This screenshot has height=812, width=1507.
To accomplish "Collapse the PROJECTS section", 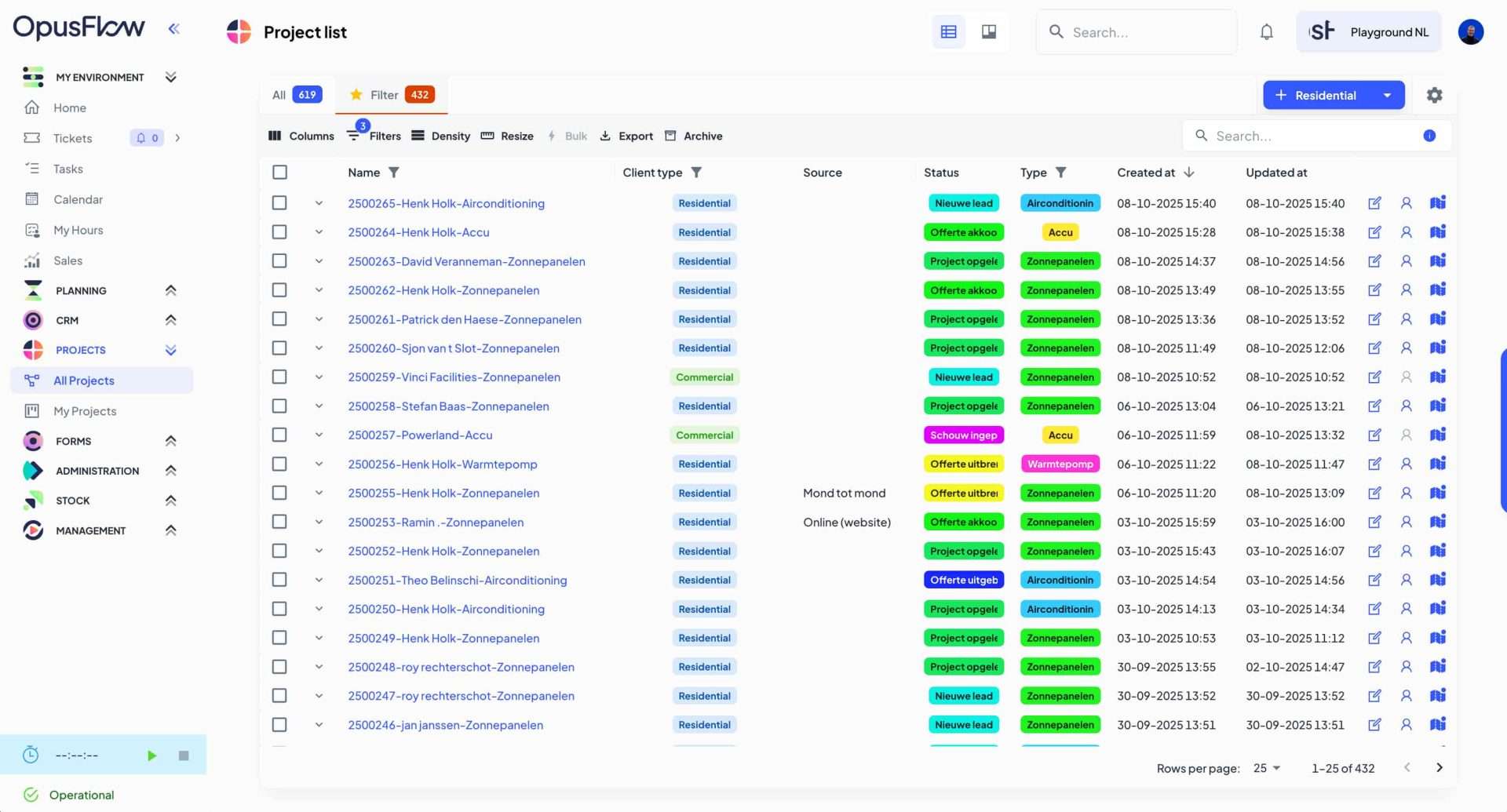I will coord(170,350).
